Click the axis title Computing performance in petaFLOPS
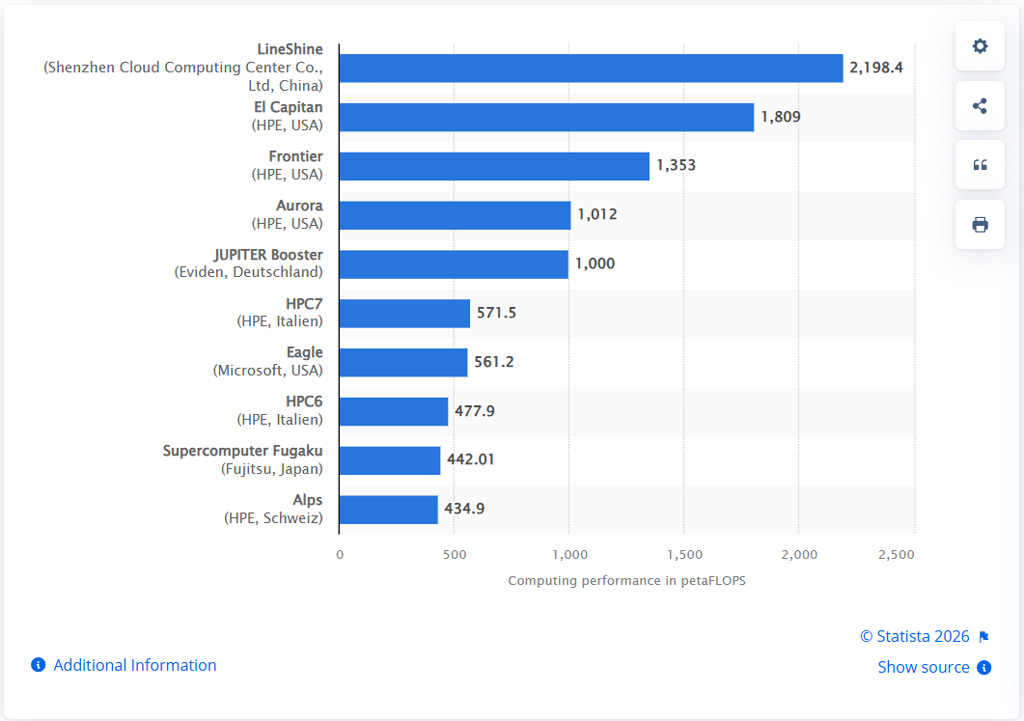The image size is (1024, 721). 627,581
